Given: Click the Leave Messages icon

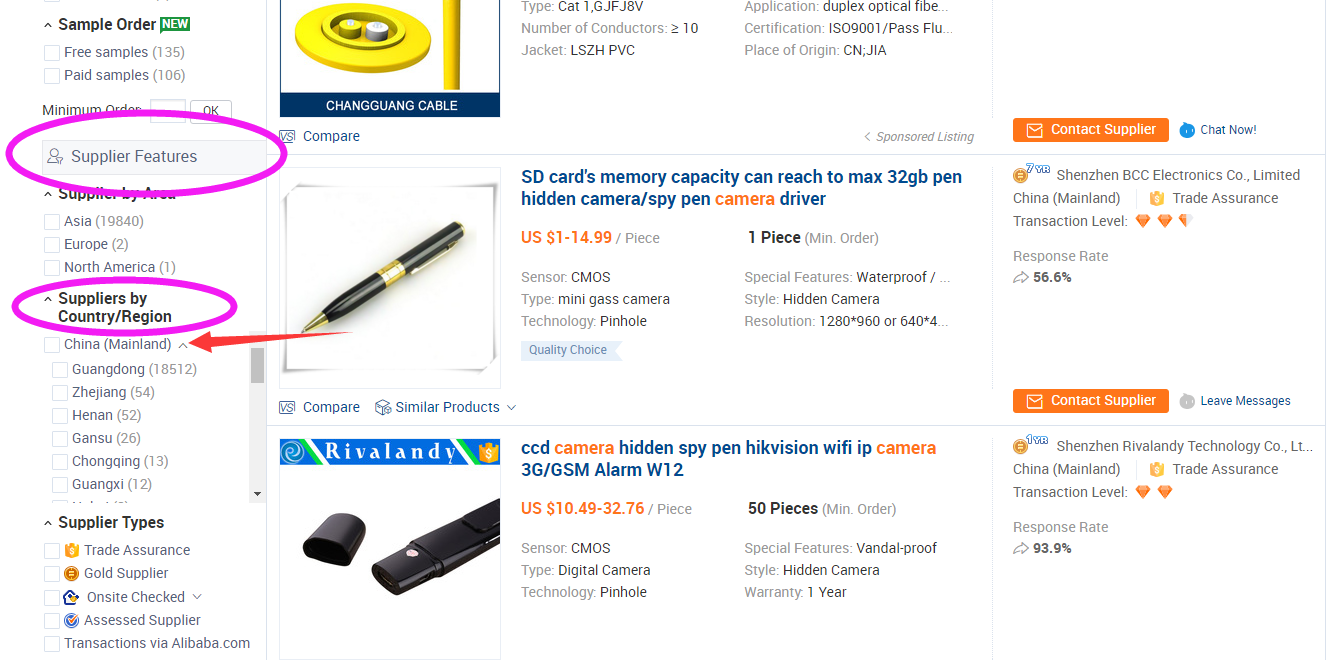Looking at the screenshot, I should click(1187, 401).
